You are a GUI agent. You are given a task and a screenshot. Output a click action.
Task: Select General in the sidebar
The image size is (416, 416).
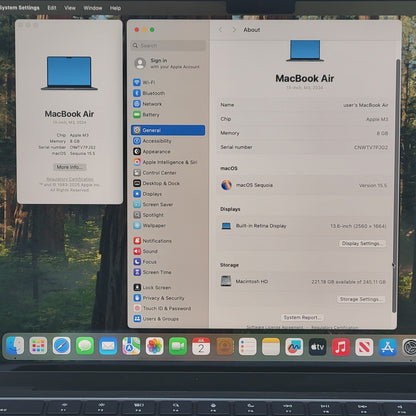tap(168, 130)
